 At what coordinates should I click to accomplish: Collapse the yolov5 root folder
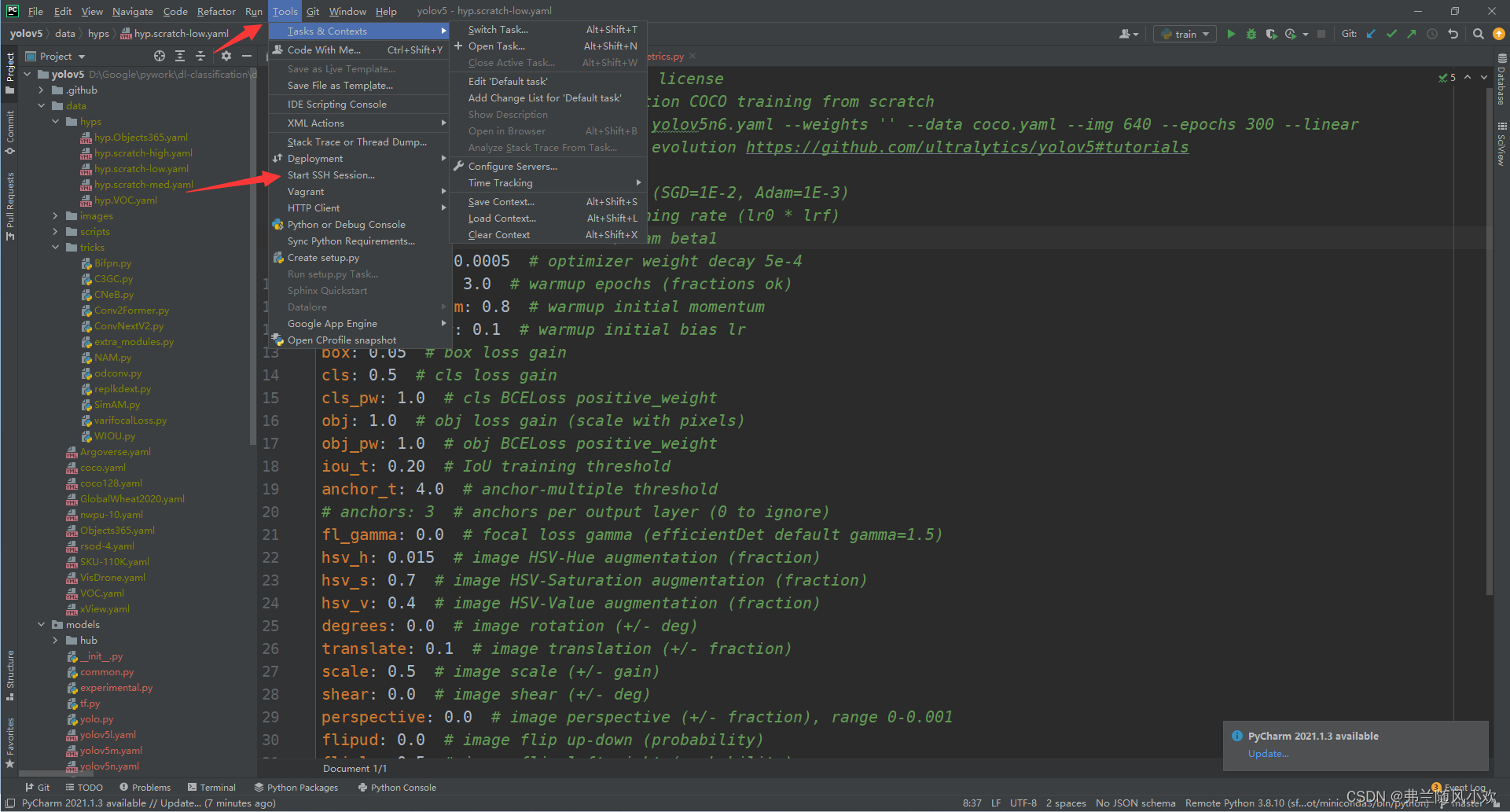[x=28, y=74]
